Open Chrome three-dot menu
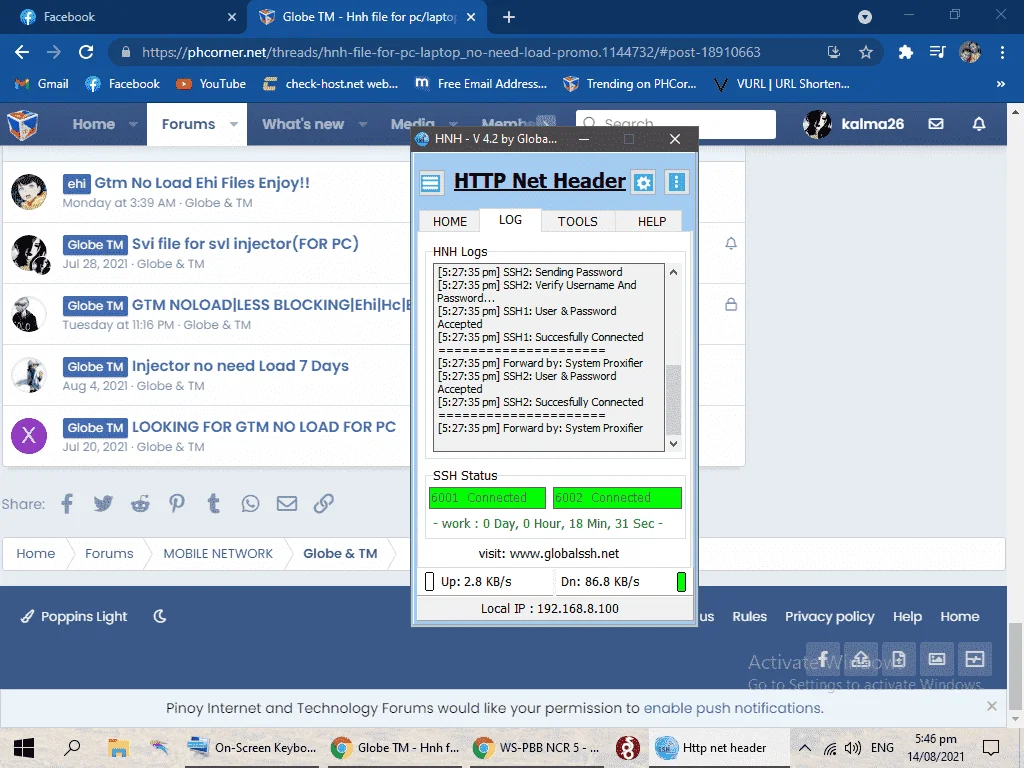 pyautogui.click(x=1002, y=52)
